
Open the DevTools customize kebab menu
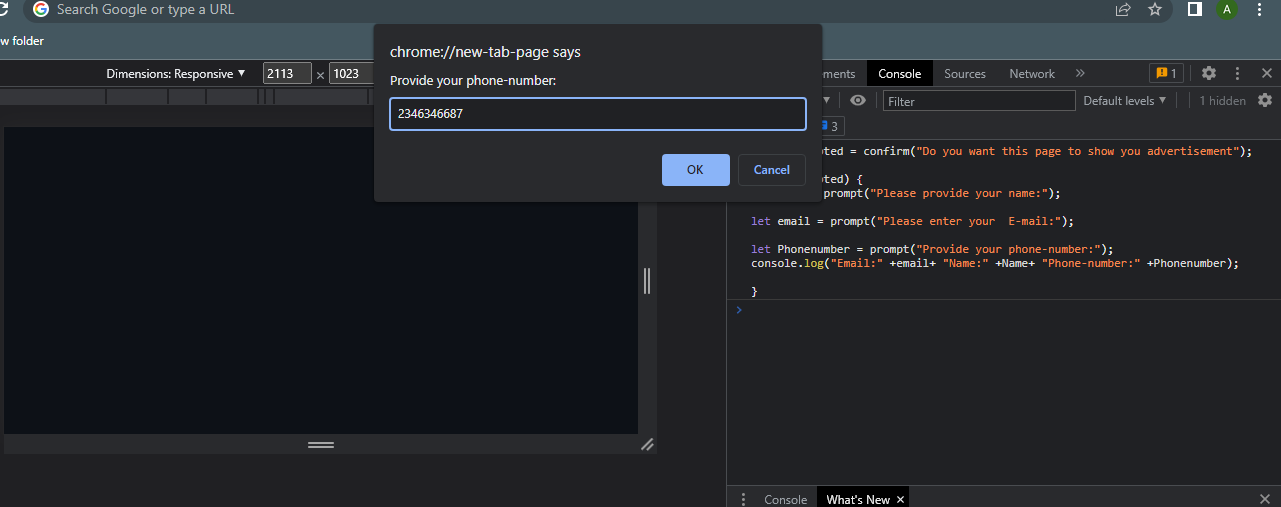(1237, 74)
